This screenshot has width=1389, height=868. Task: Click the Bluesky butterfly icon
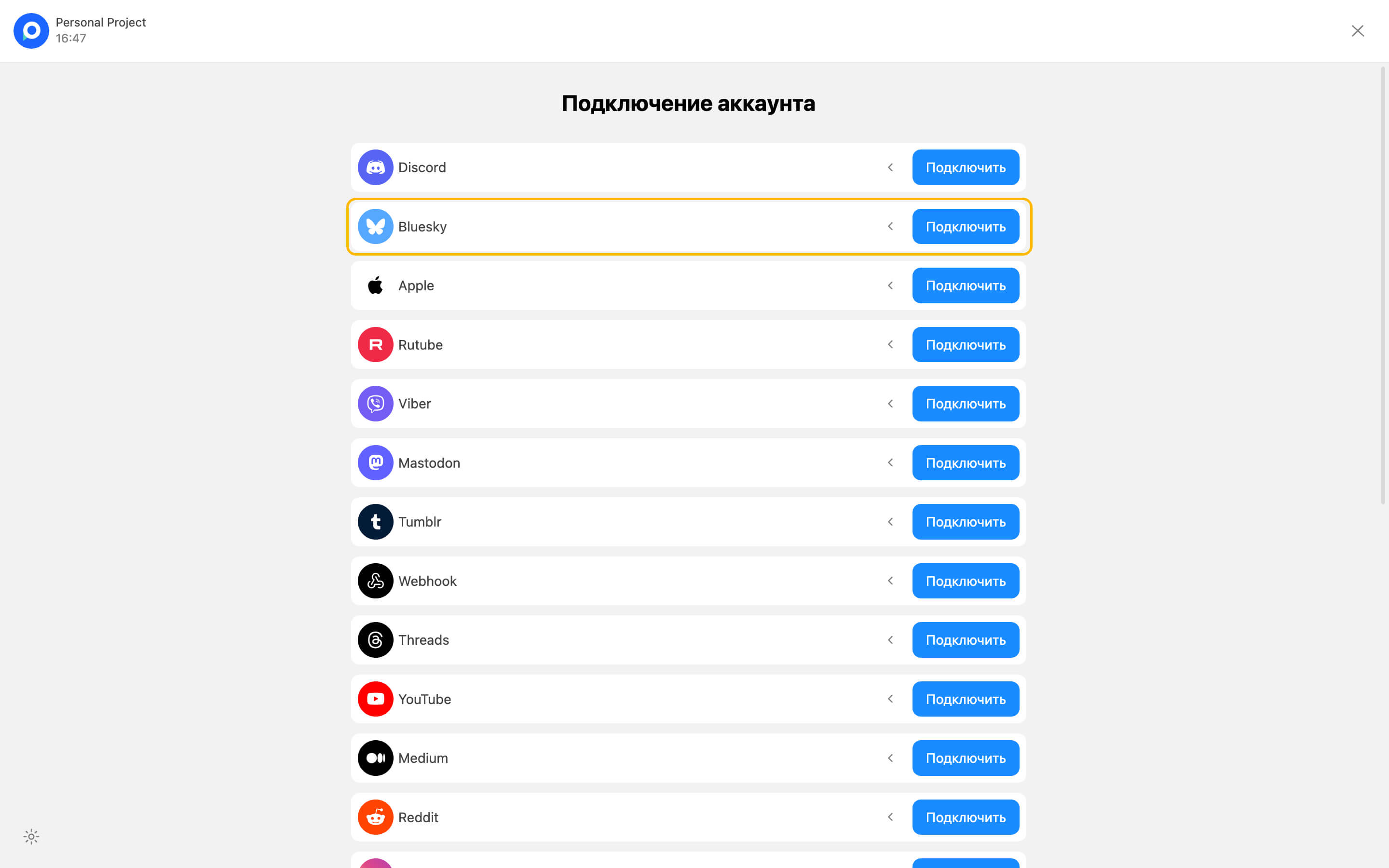click(375, 227)
